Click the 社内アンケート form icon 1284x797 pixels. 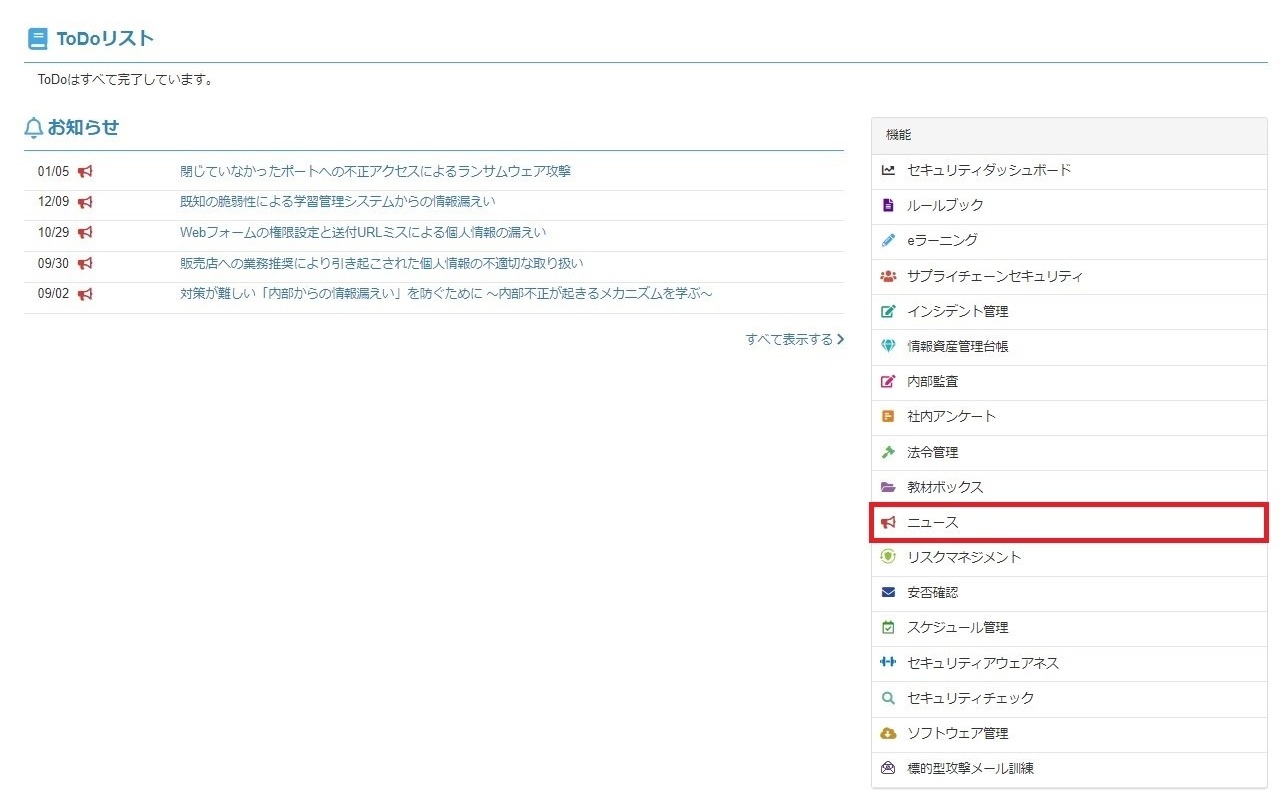[888, 416]
